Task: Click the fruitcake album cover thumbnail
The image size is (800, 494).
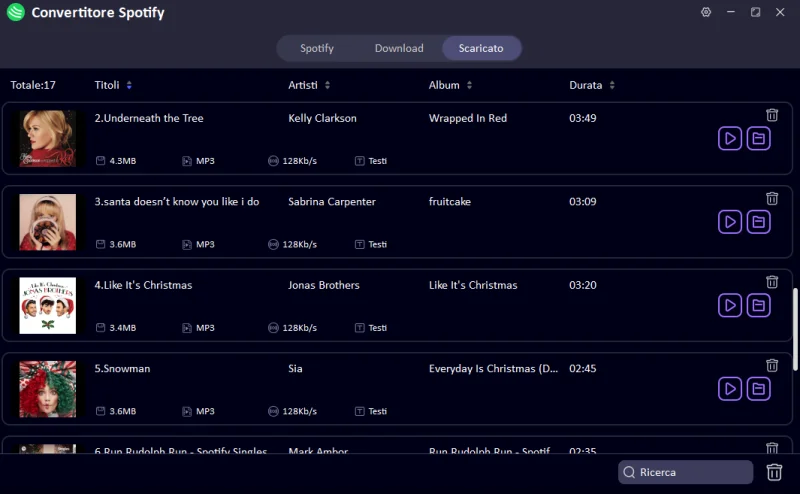Action: tap(47, 222)
